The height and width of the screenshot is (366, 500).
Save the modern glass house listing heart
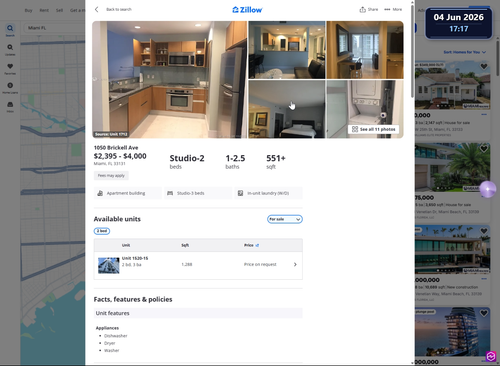(484, 231)
